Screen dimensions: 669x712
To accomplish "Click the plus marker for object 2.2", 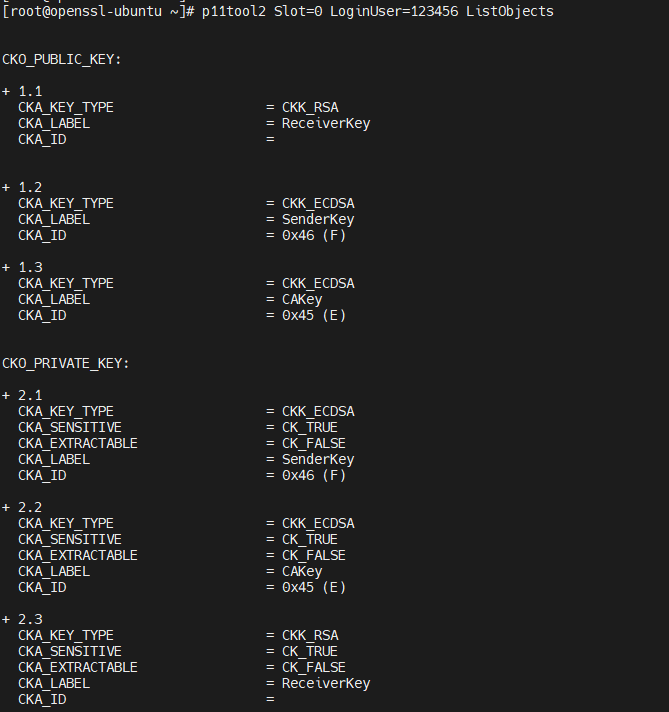I will (6, 507).
